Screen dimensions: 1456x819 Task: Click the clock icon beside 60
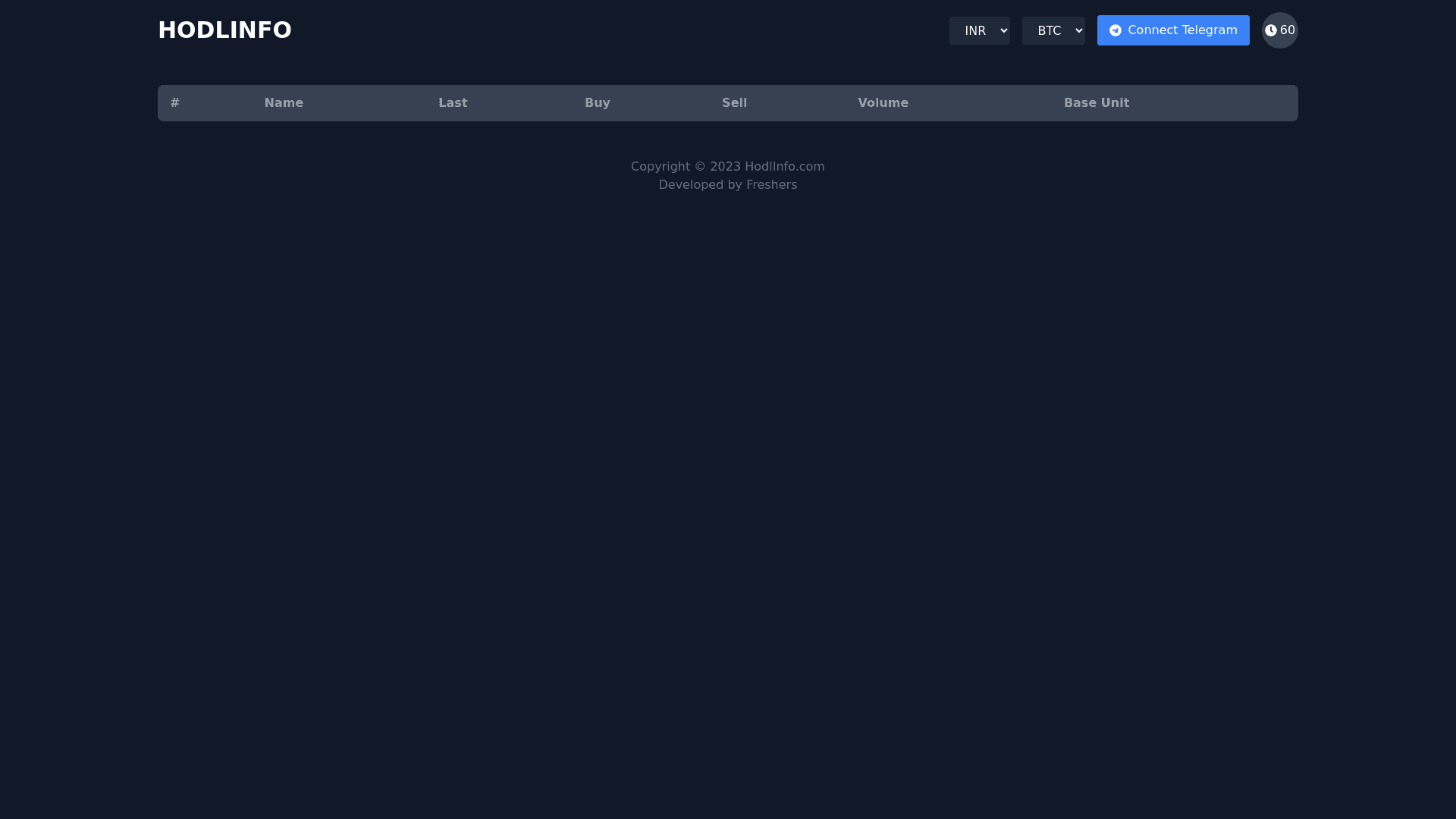point(1270,30)
